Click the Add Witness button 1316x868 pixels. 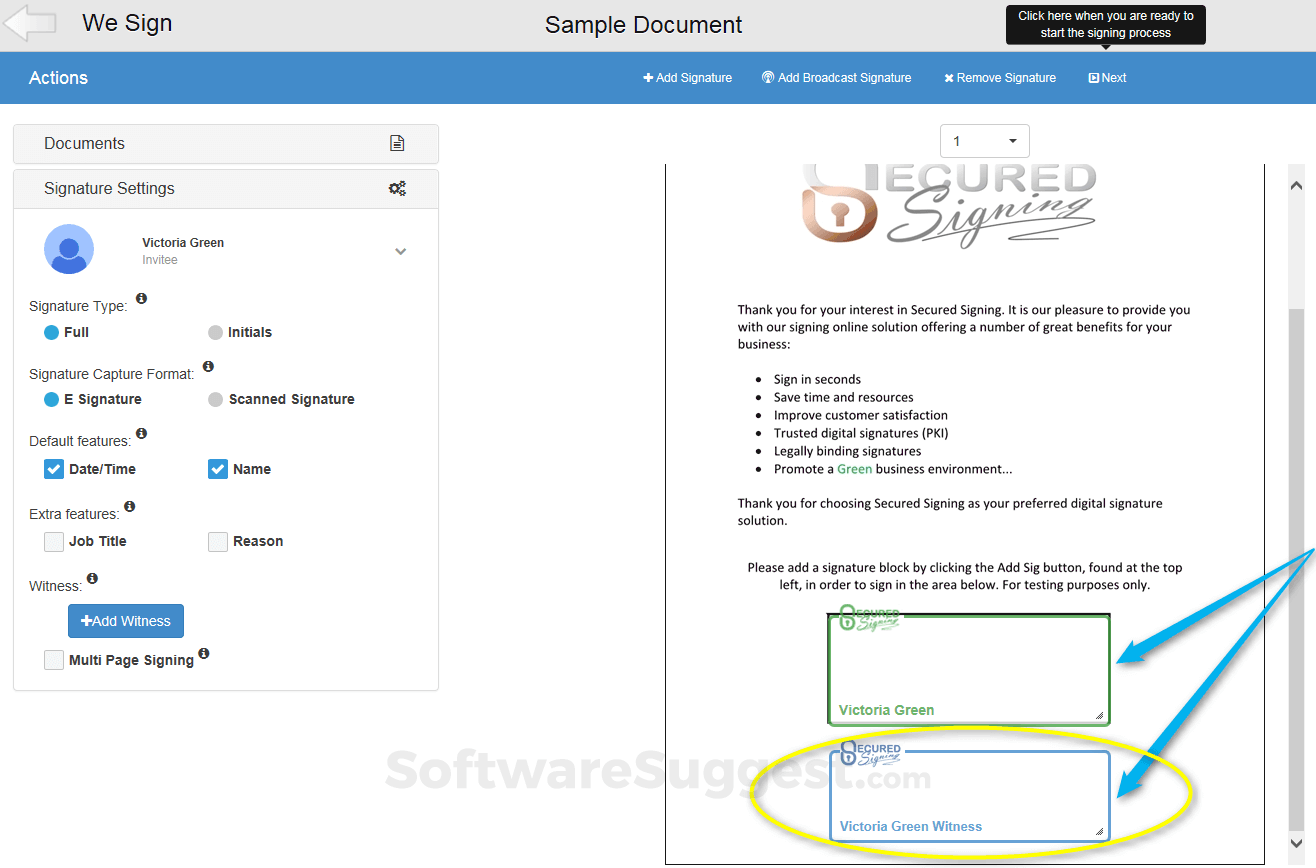tap(125, 620)
